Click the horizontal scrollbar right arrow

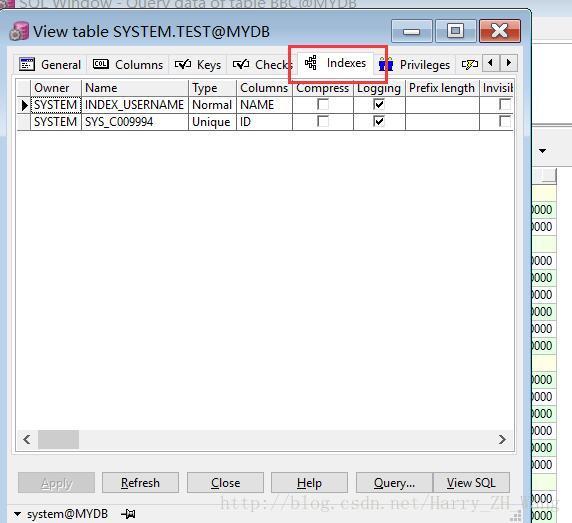502,439
